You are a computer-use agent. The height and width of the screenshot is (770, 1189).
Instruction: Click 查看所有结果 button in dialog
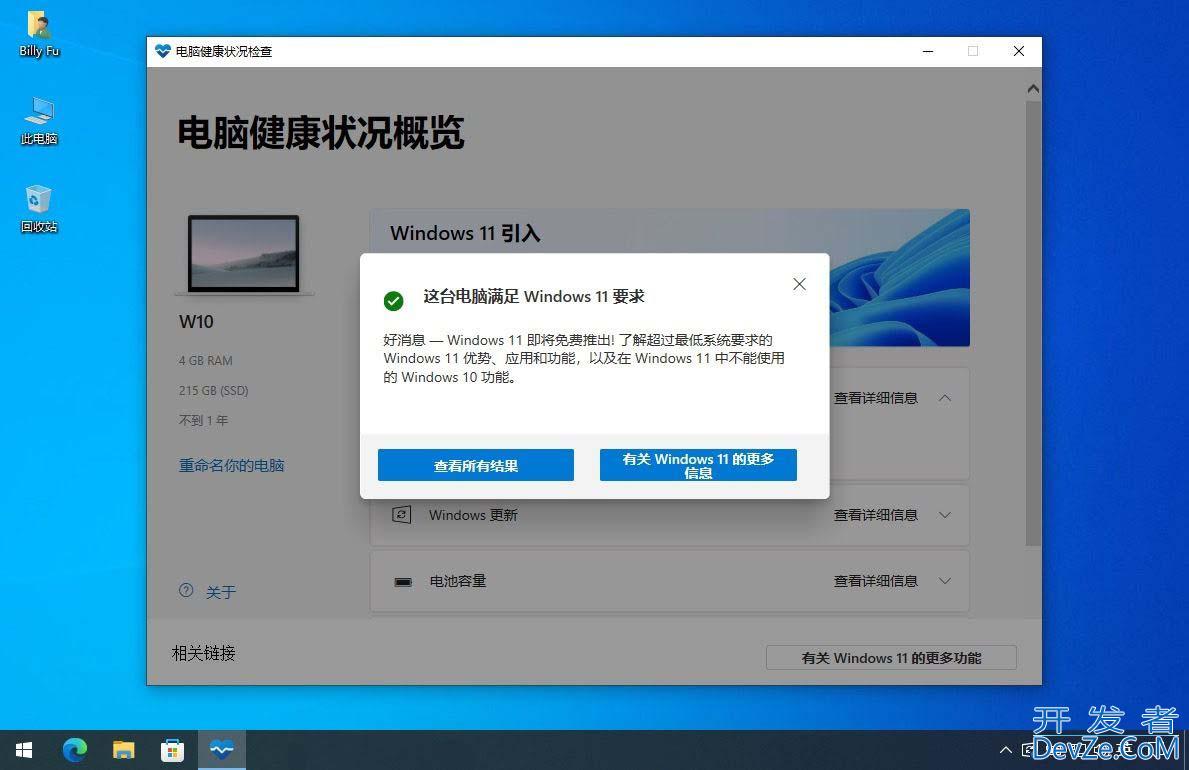[x=475, y=465]
